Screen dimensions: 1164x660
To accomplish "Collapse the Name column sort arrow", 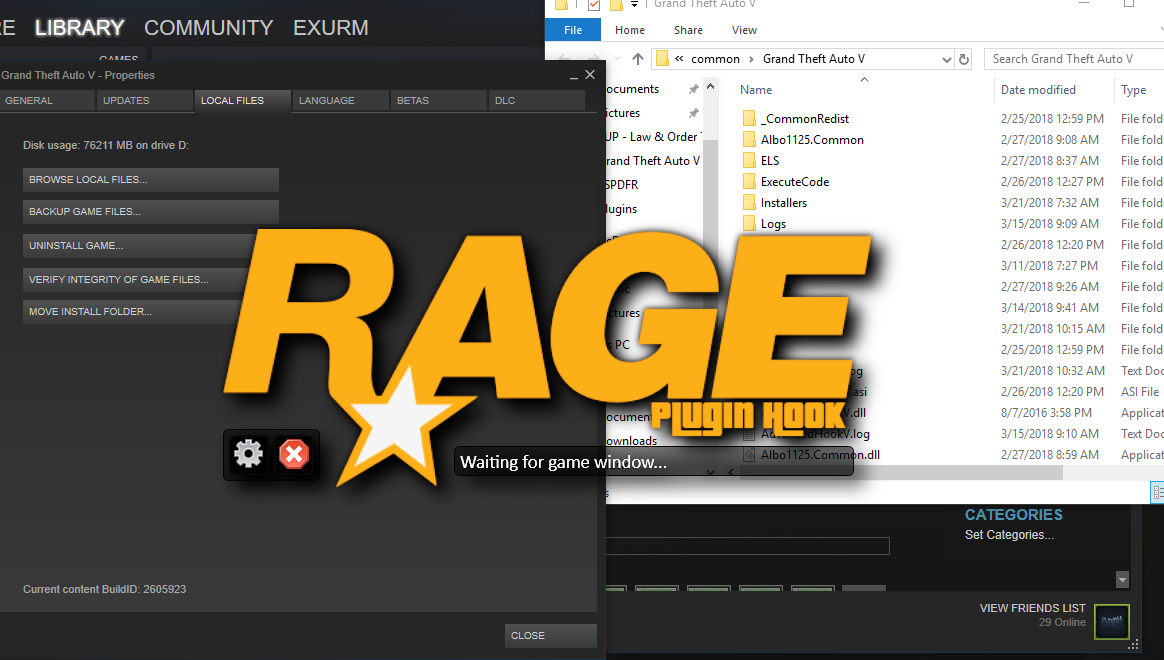I will pos(864,79).
